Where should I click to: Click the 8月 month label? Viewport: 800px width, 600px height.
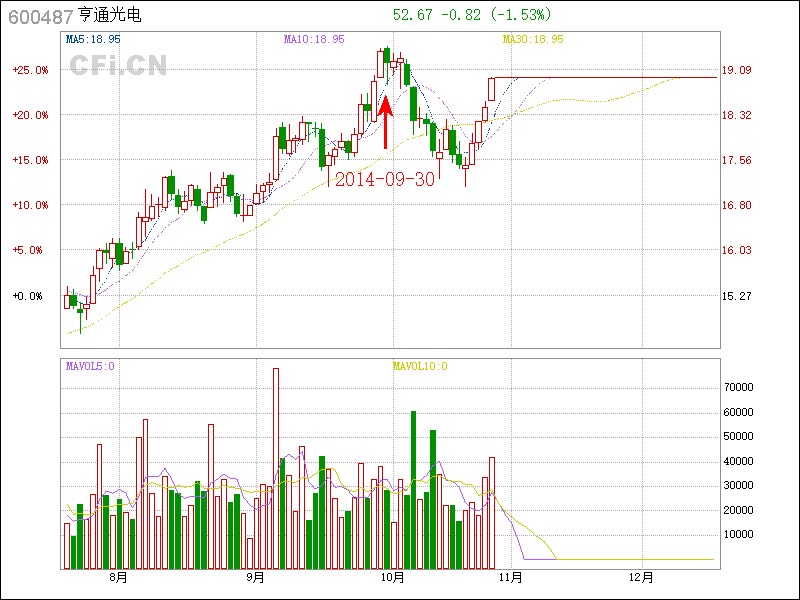[118, 577]
